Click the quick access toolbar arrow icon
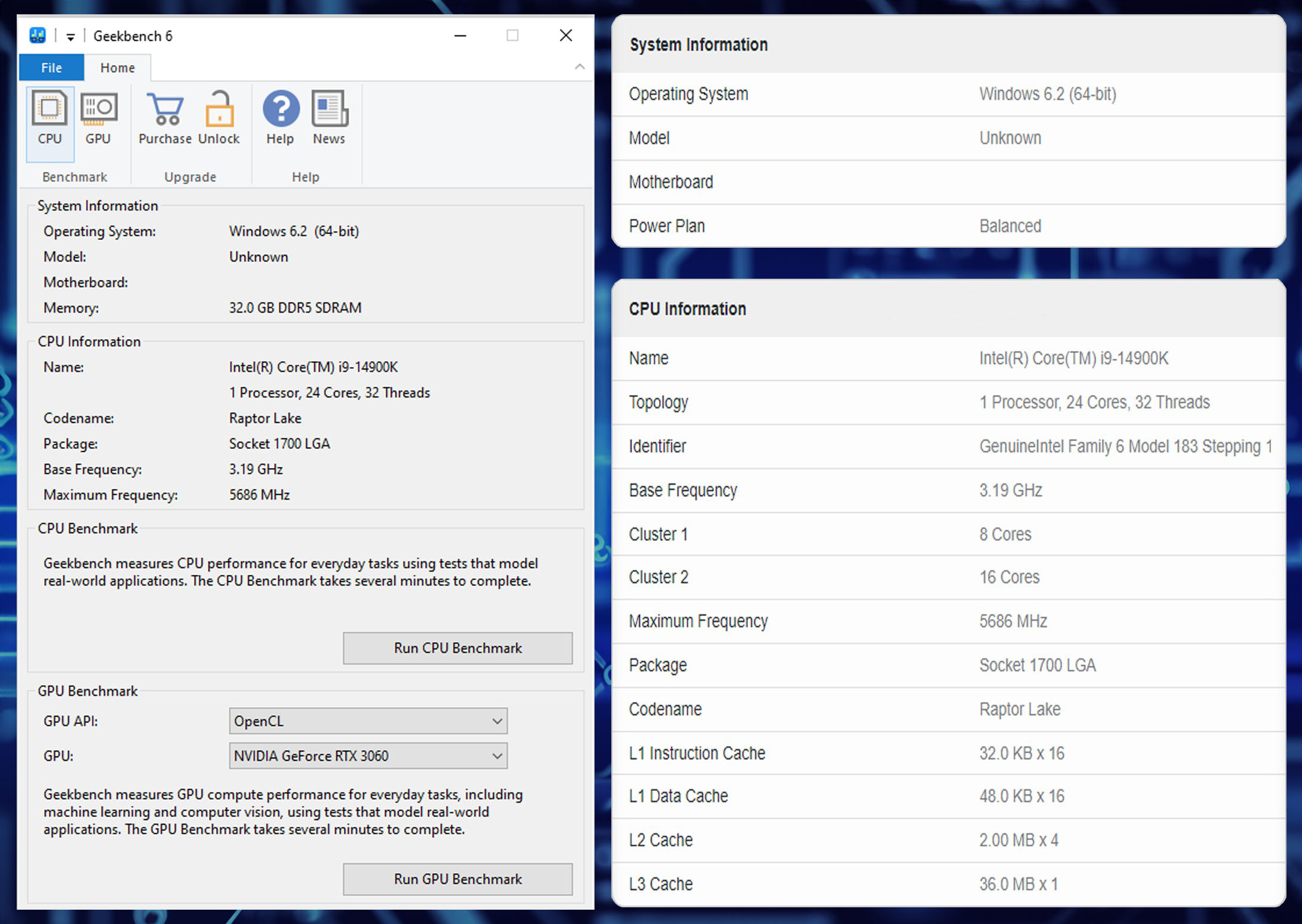This screenshot has width=1302, height=924. point(70,36)
